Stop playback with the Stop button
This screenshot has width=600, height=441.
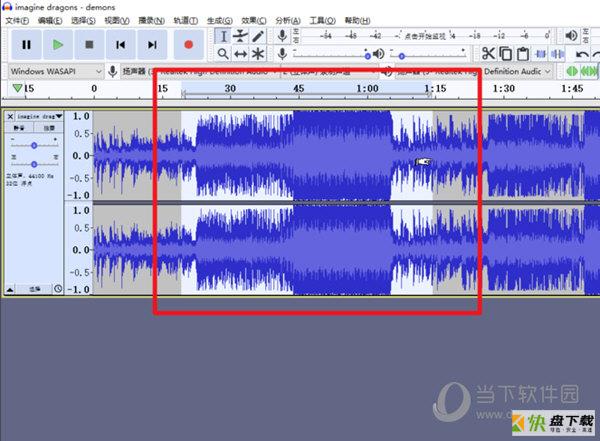coord(89,45)
